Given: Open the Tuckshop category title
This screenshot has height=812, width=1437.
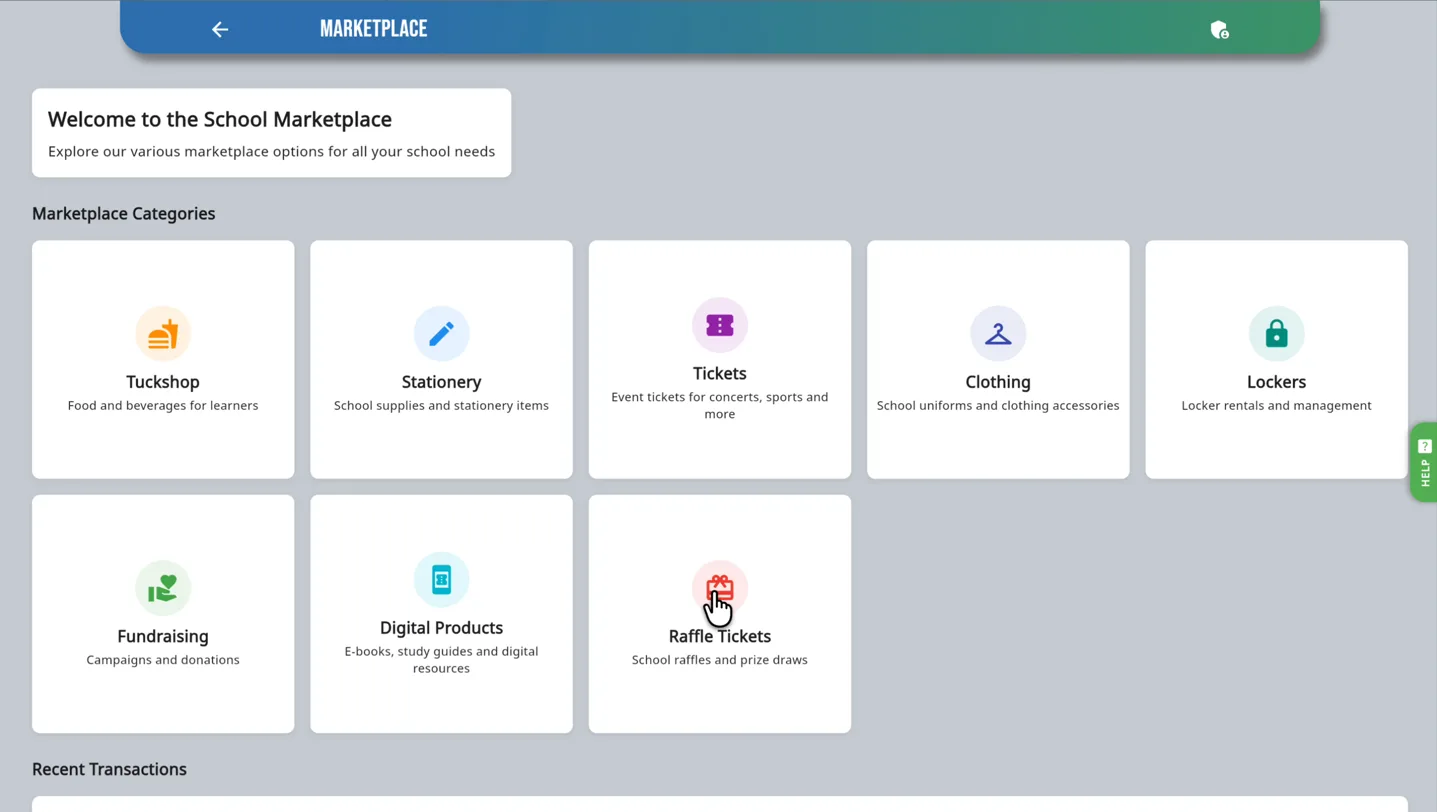Looking at the screenshot, I should 163,382.
